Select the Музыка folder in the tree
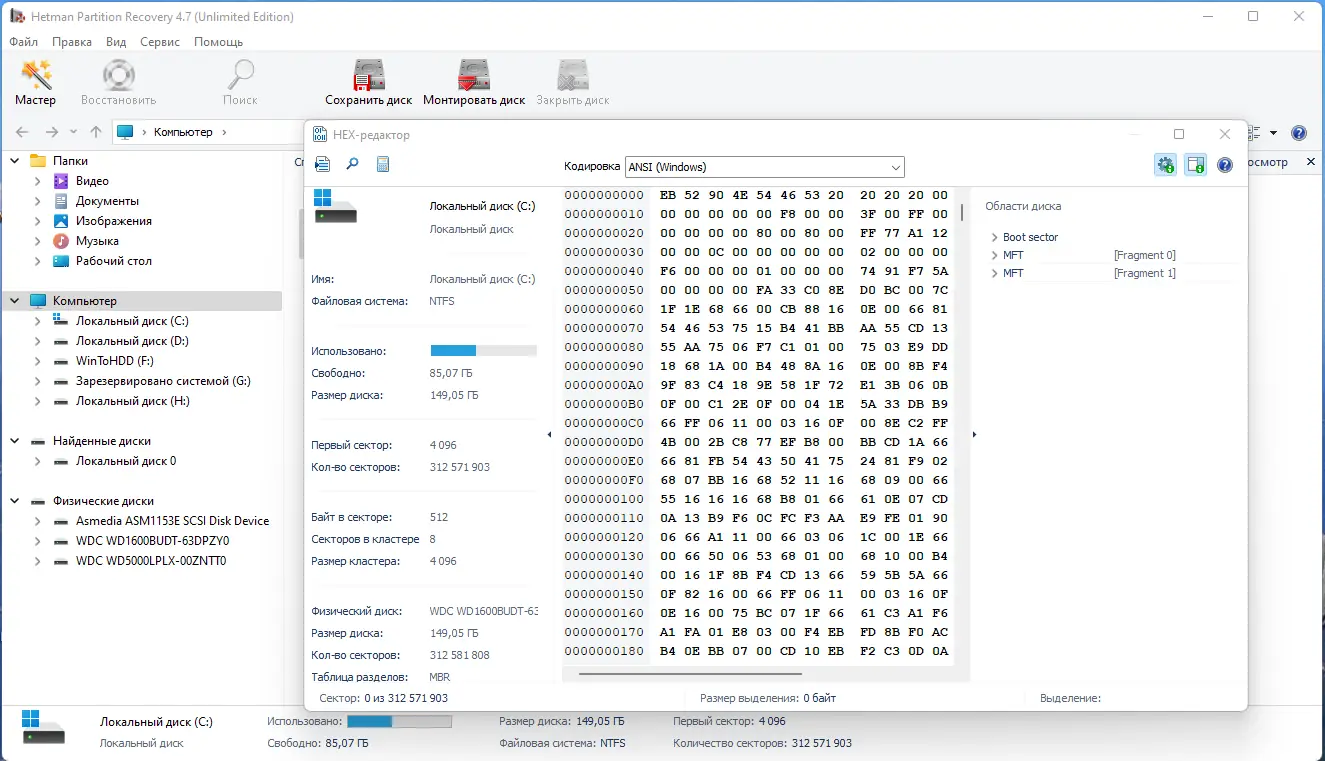The height and width of the screenshot is (761, 1325). 97,241
